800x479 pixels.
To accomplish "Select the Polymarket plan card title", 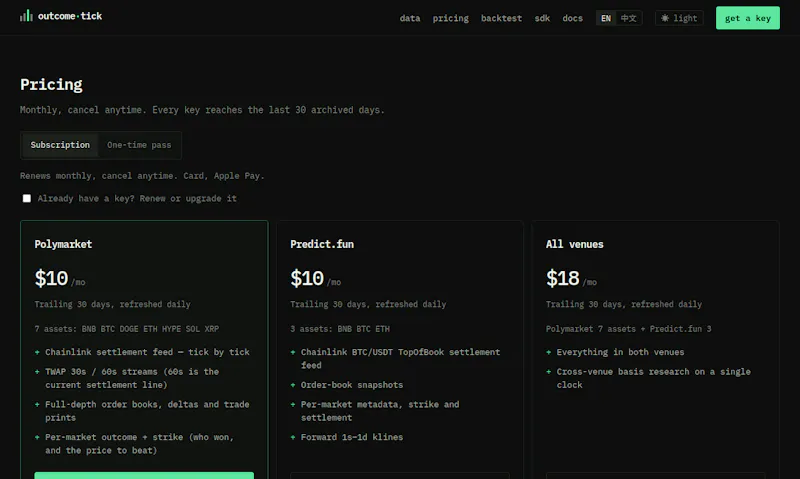I will (x=63, y=244).
